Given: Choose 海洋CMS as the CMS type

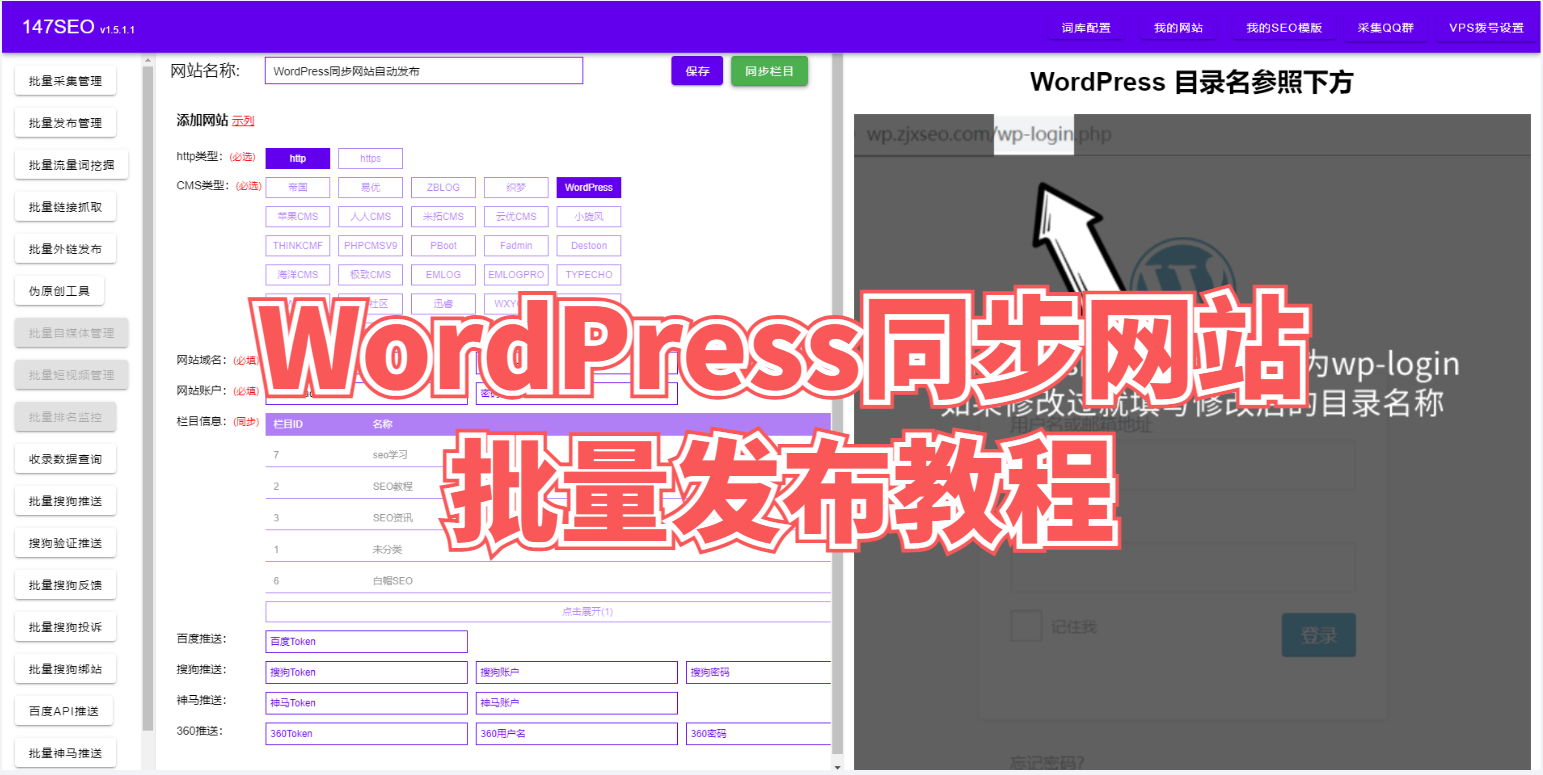Looking at the screenshot, I should coord(298,274).
